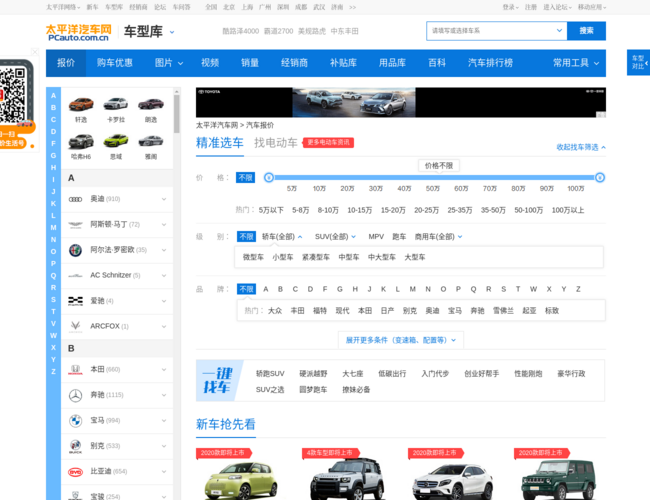This screenshot has width=650, height=500.
Task: Select 不限 for price filter
Action: (245, 178)
